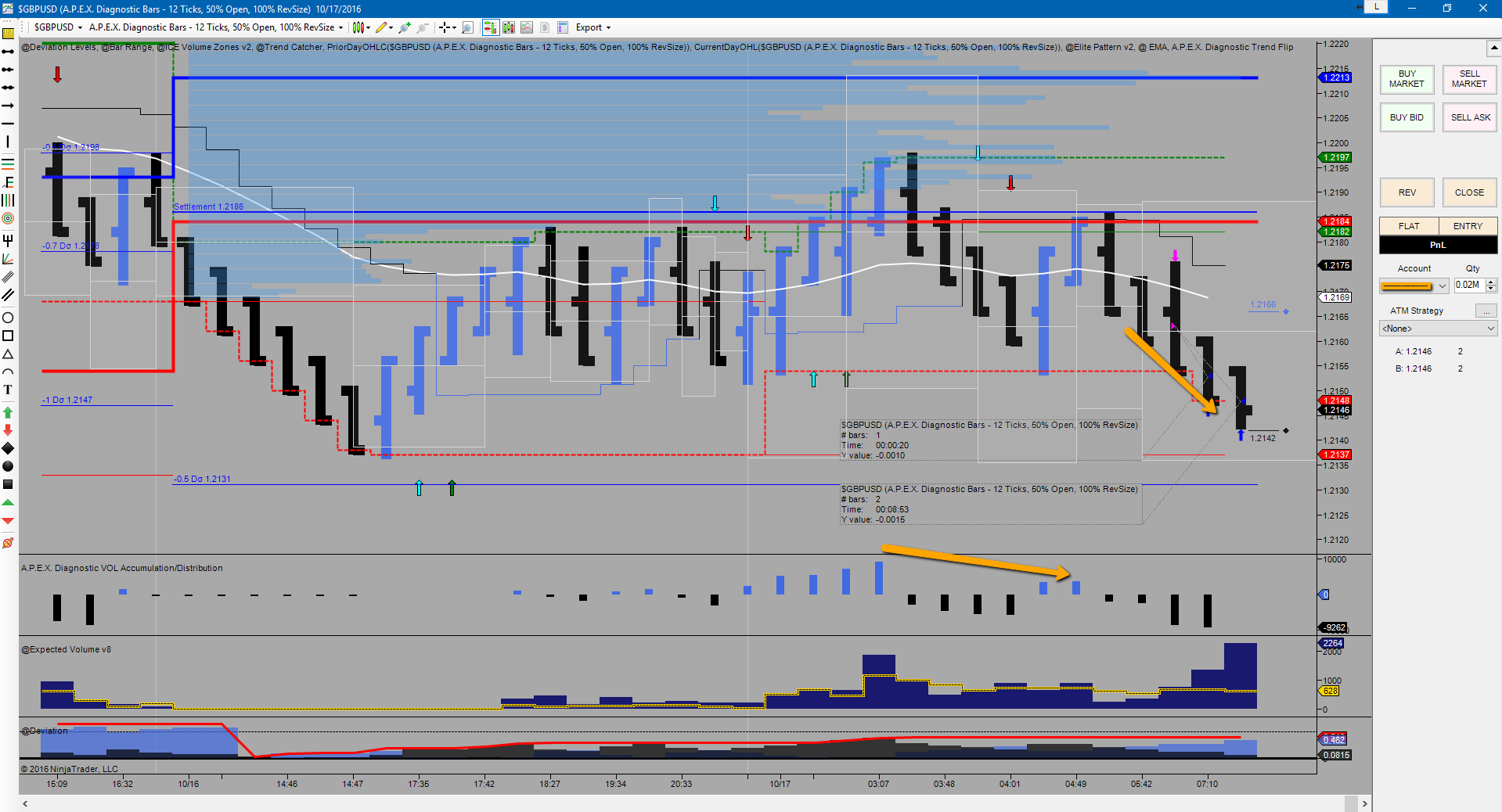Choose the rectangle drawing tool
The height and width of the screenshot is (812, 1502).
[x=8, y=336]
